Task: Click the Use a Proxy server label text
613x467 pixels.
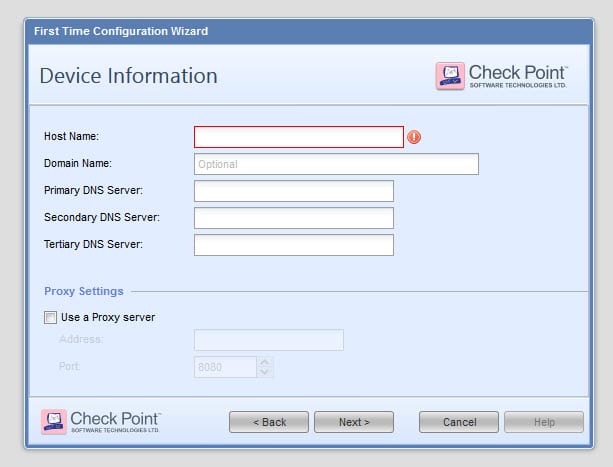Action: 108,317
